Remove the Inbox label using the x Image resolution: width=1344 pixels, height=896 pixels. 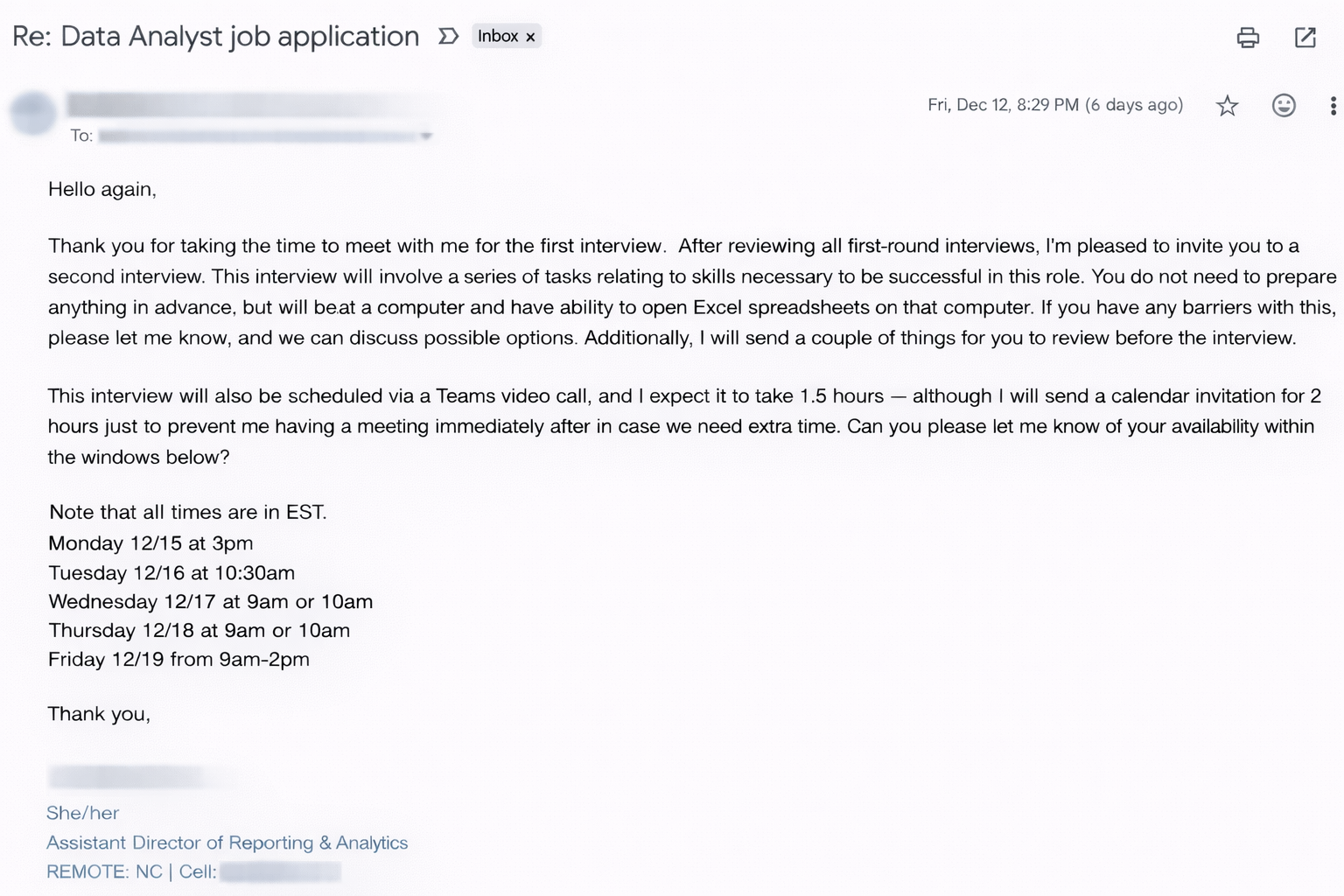pos(530,37)
